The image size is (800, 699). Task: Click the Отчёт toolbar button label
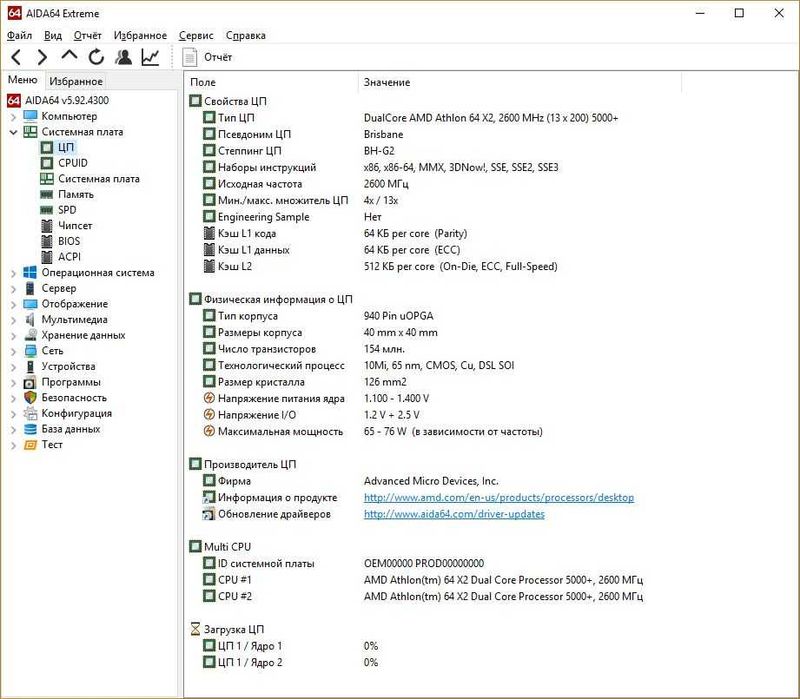218,57
